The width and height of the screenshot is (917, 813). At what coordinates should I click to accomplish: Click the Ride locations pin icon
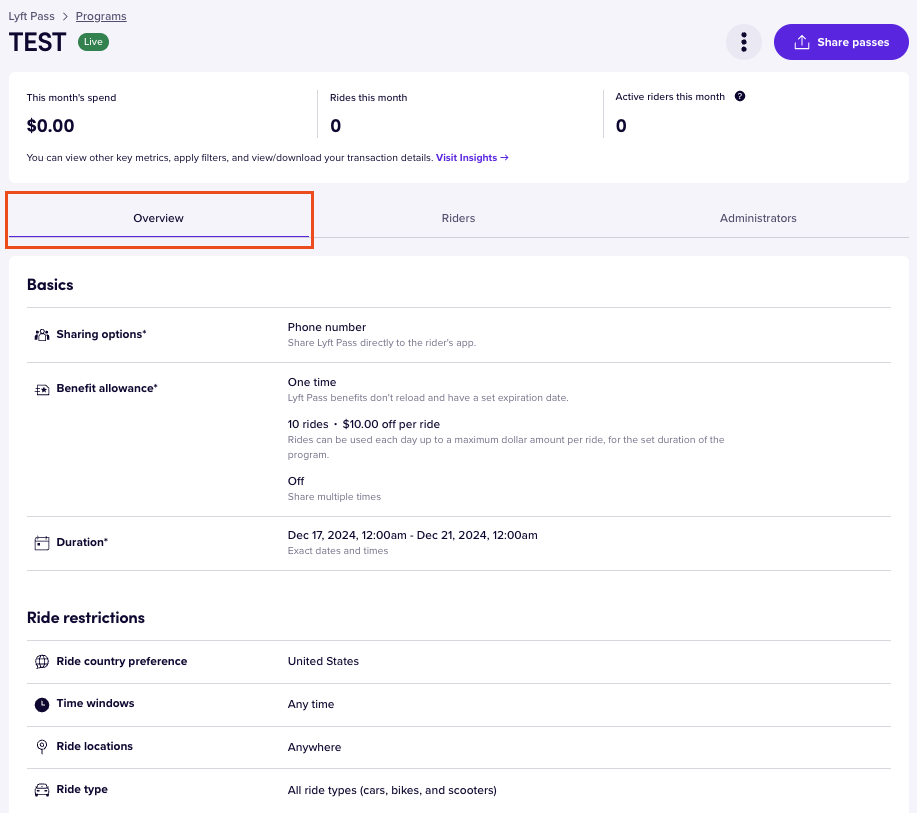click(x=42, y=747)
